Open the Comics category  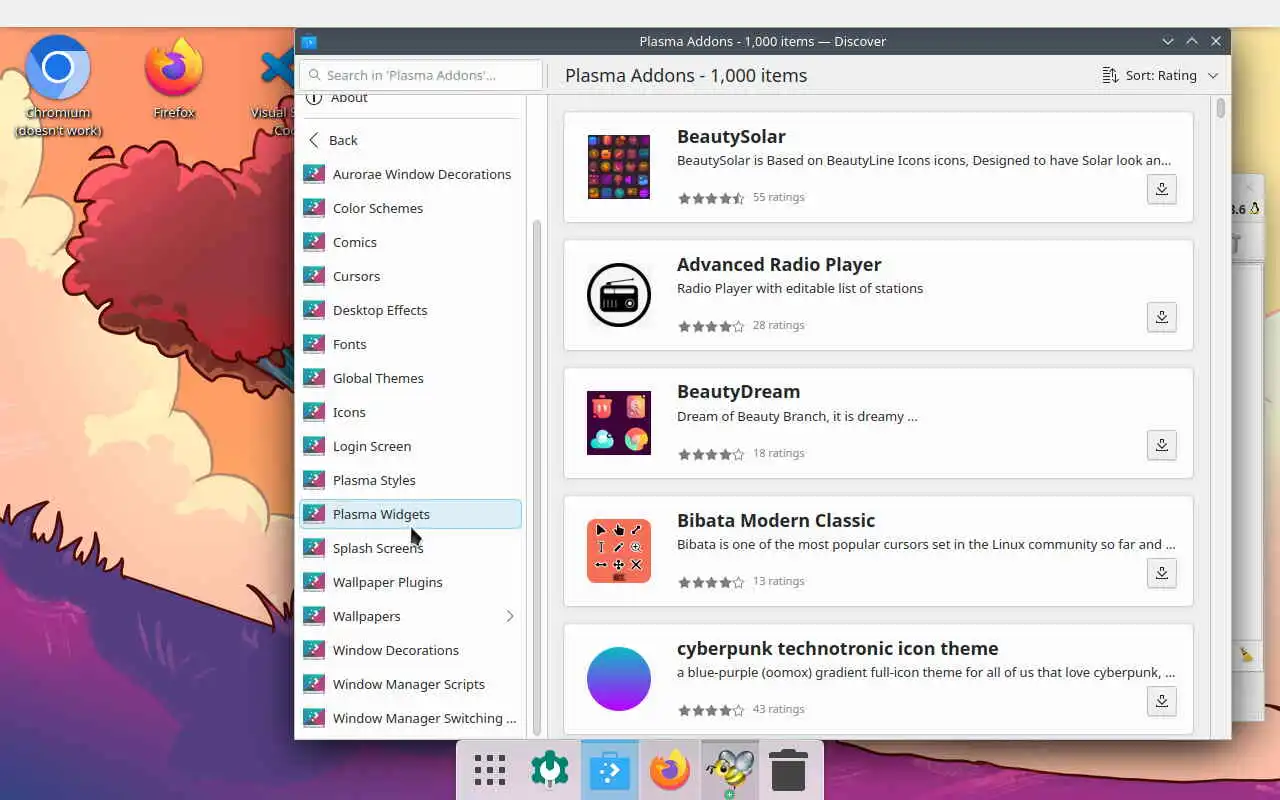pos(410,242)
